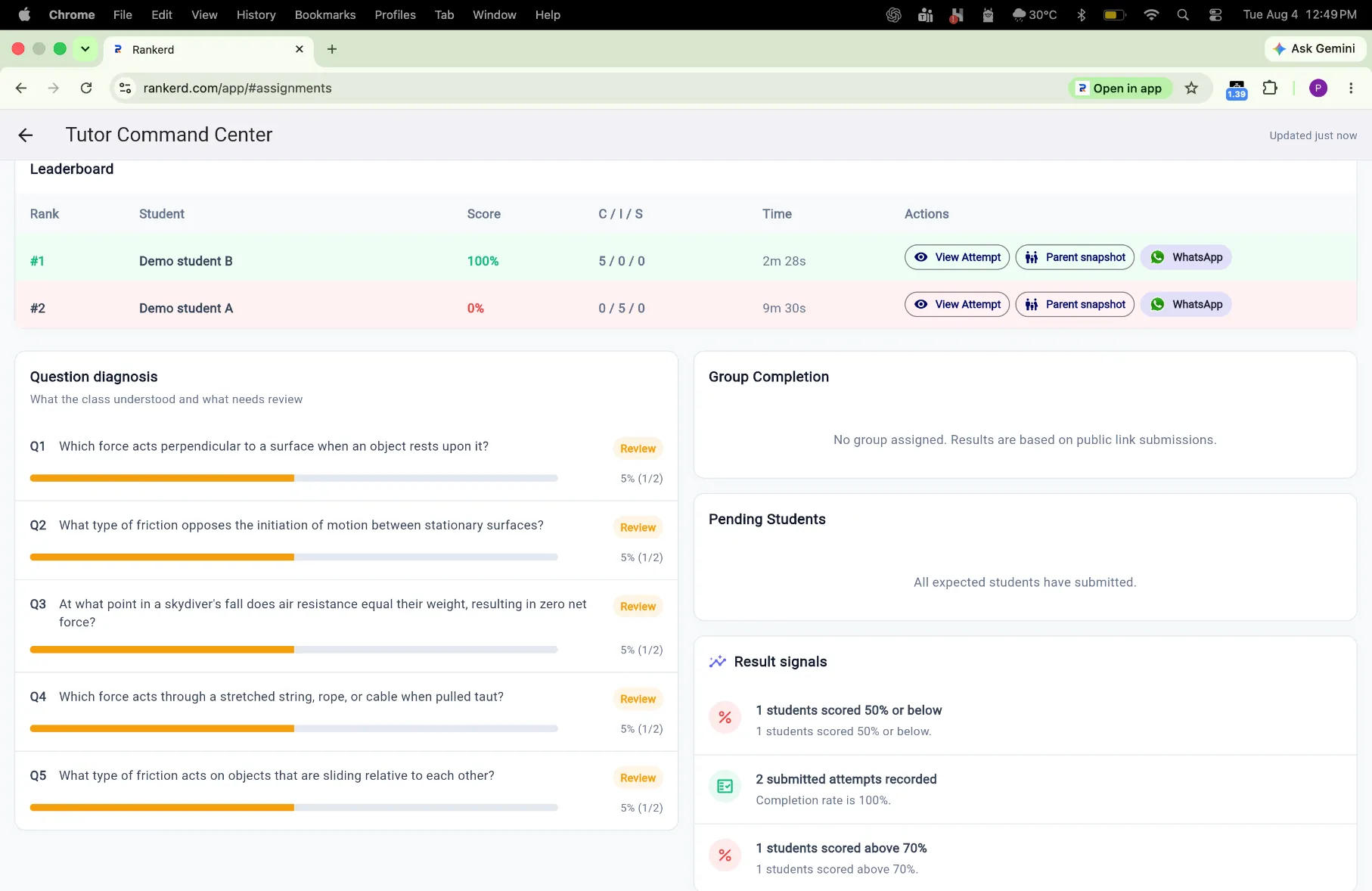Click the Bluetooth menu bar icon

(x=1081, y=14)
